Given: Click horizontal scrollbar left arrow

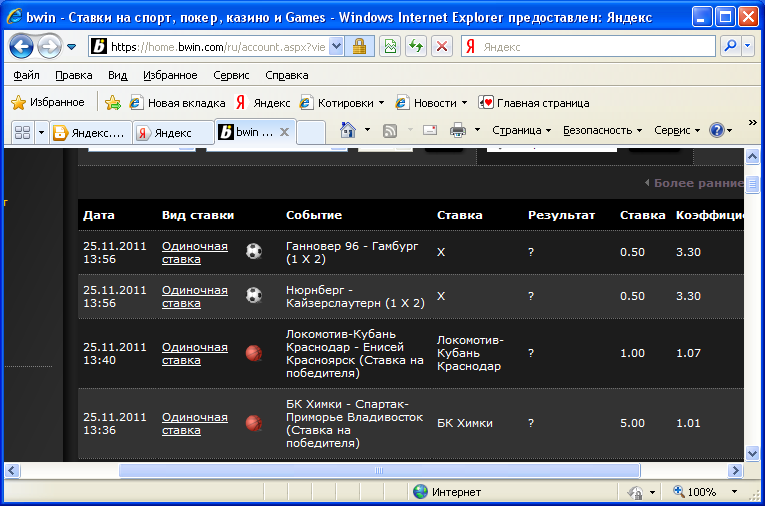Looking at the screenshot, I should click(x=12, y=470).
